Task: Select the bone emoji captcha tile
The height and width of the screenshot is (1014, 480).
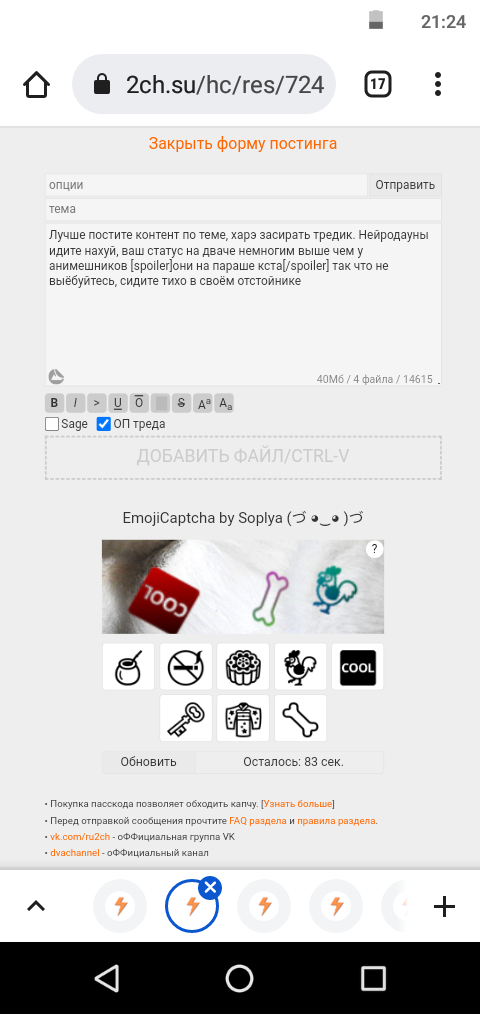Action: pos(300,718)
